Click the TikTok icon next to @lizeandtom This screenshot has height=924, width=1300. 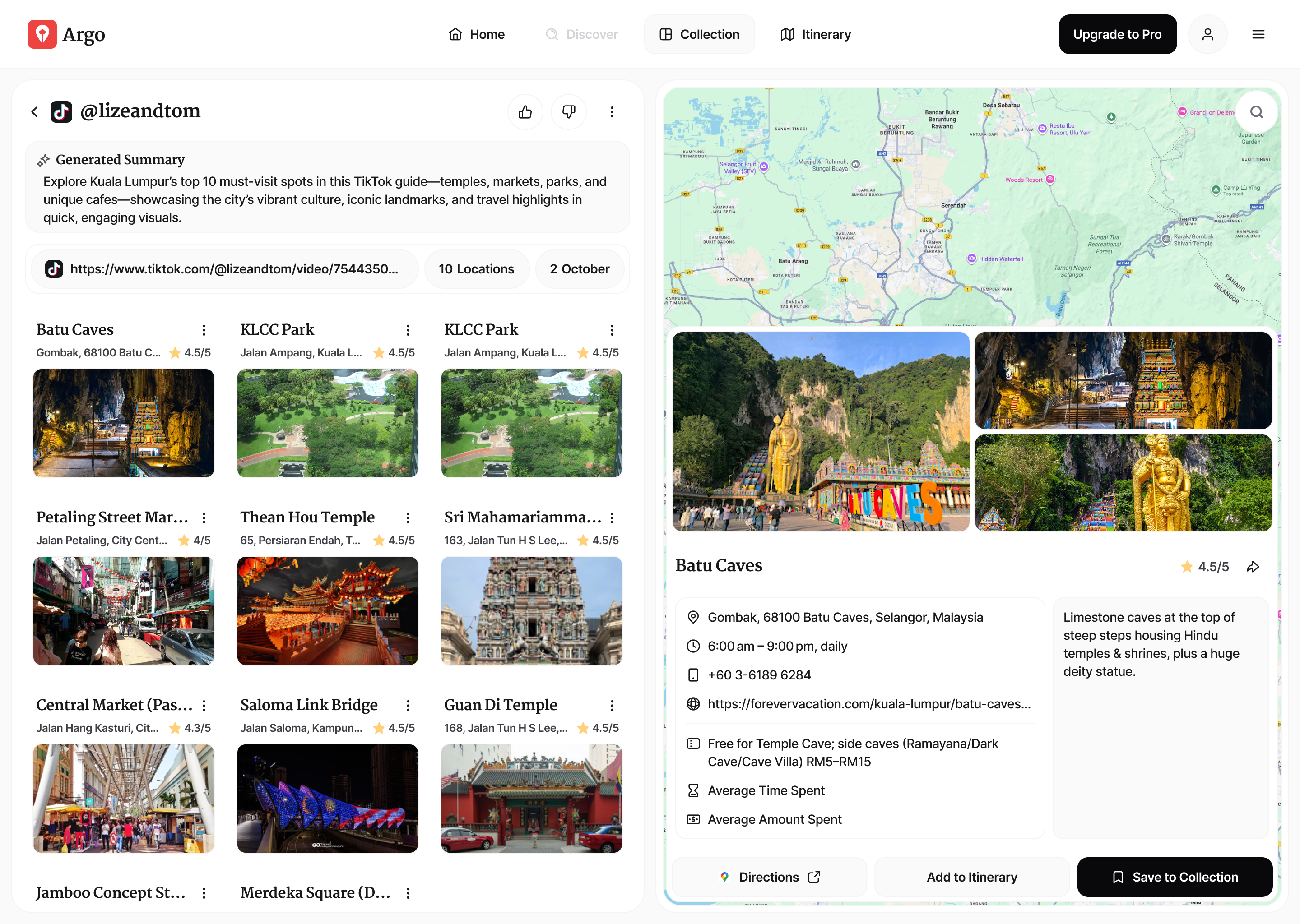click(62, 111)
